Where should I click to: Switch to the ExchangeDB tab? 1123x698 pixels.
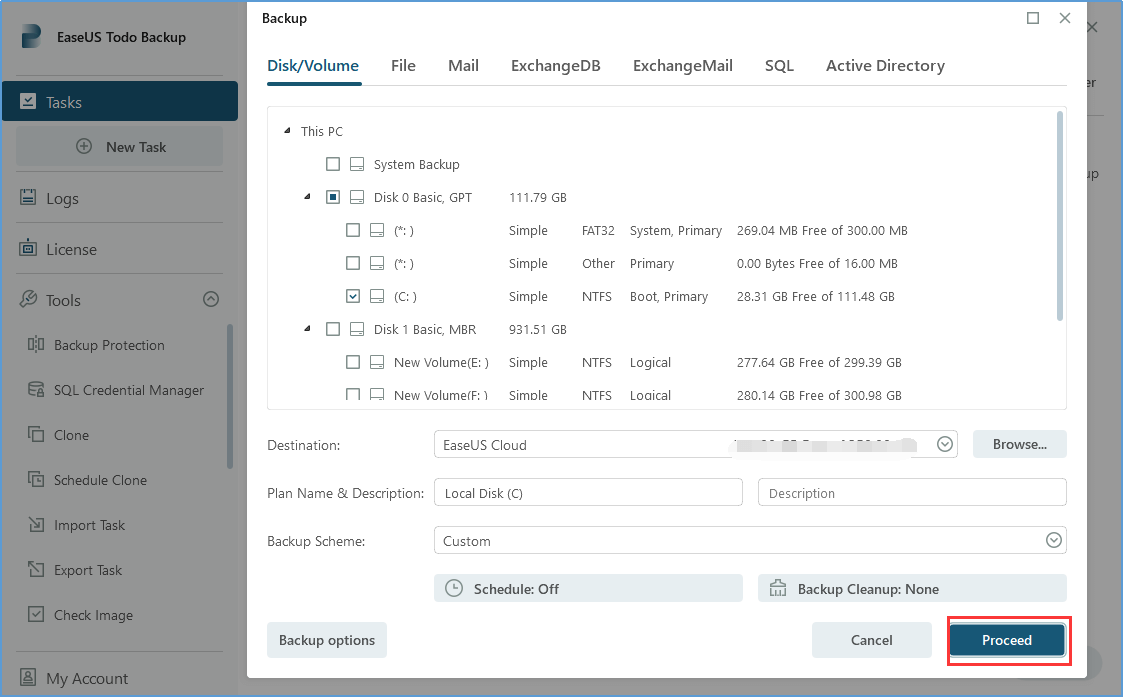[555, 65]
